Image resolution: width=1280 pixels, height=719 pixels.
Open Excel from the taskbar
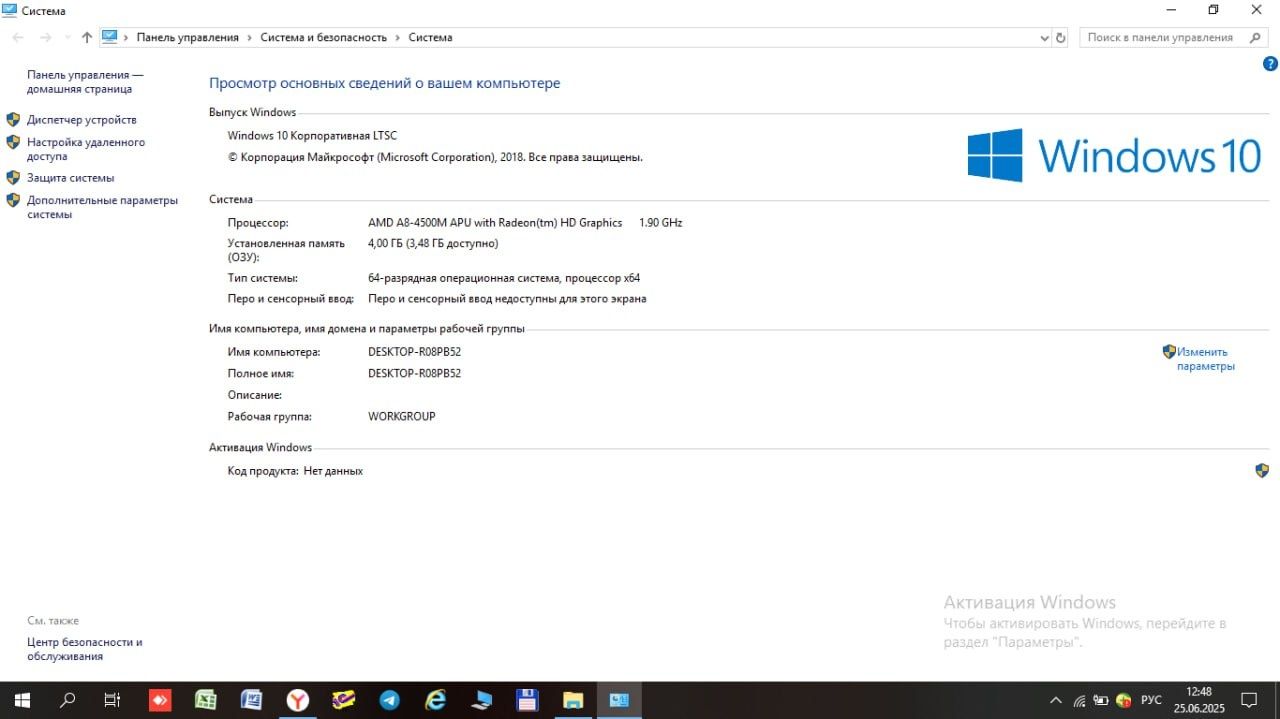(x=206, y=700)
